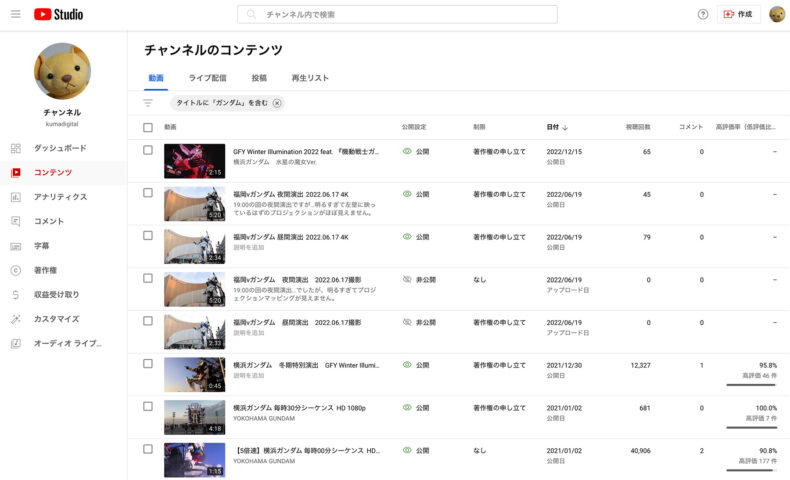This screenshot has width=790, height=480.
Task: Open the help question mark icon
Action: pyautogui.click(x=702, y=14)
